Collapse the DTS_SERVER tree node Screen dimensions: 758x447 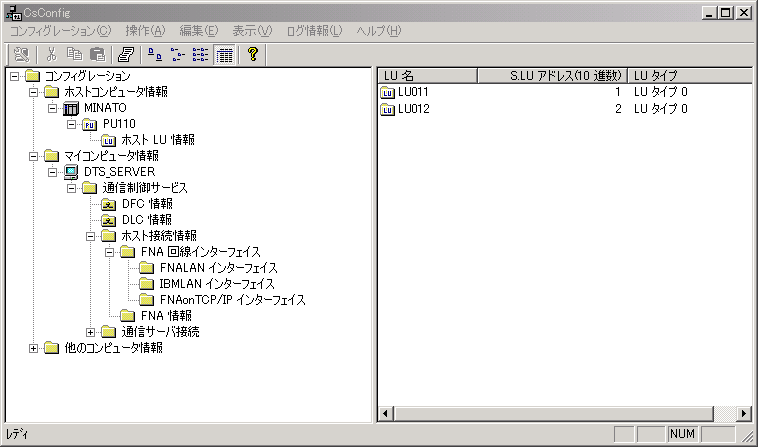click(x=52, y=172)
